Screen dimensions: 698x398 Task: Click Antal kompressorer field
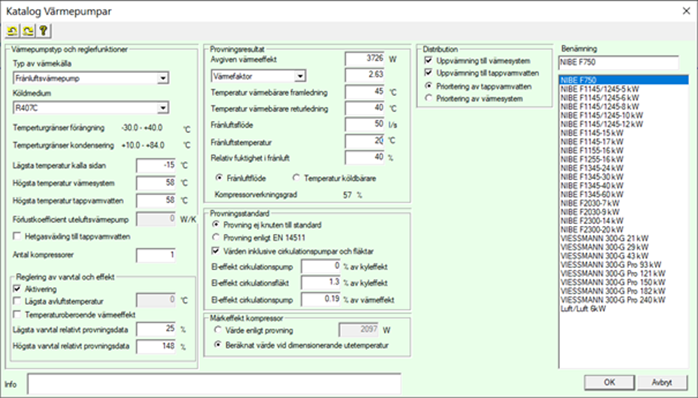(156, 255)
